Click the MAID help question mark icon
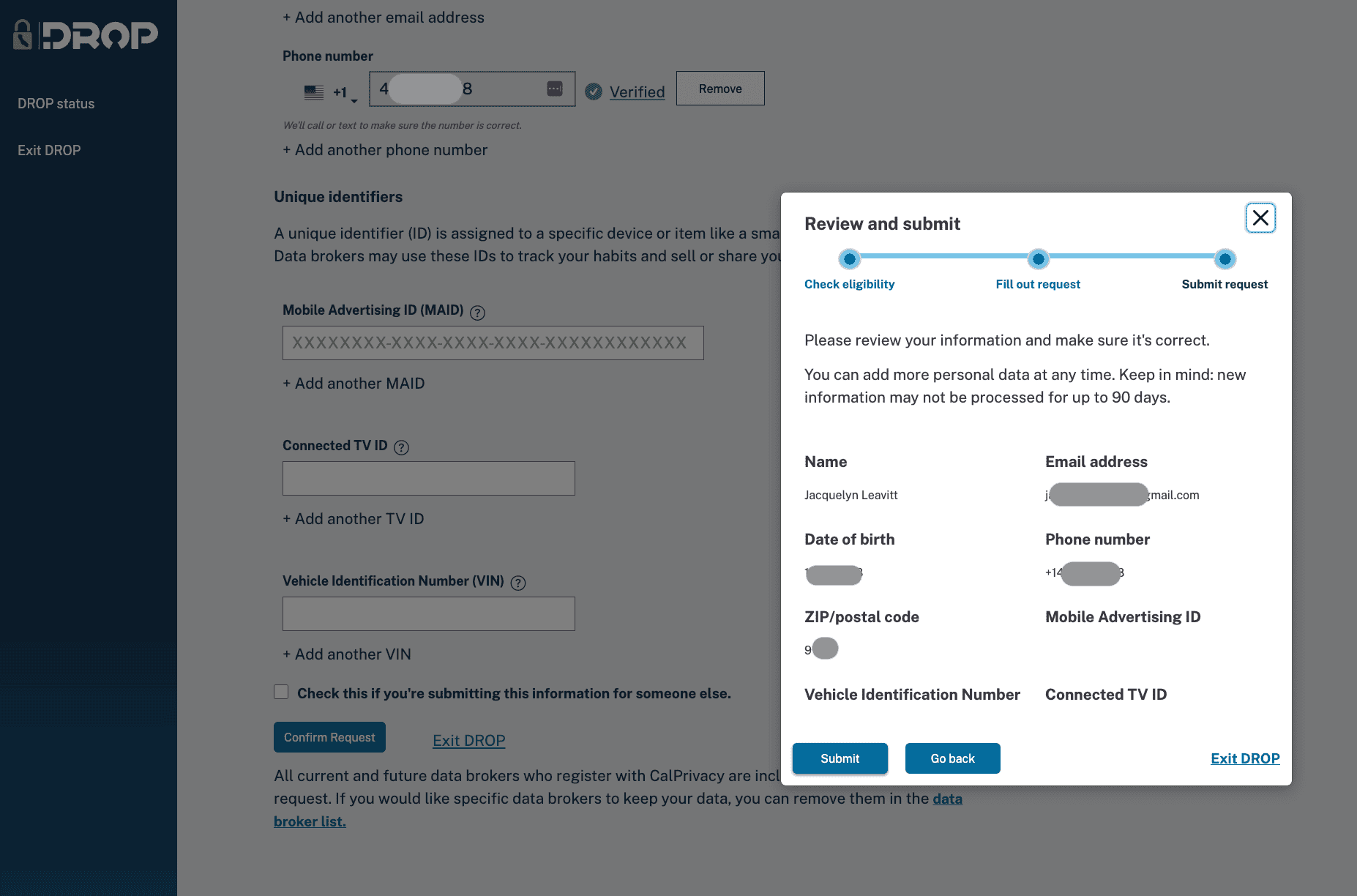The height and width of the screenshot is (896, 1357). tap(477, 313)
